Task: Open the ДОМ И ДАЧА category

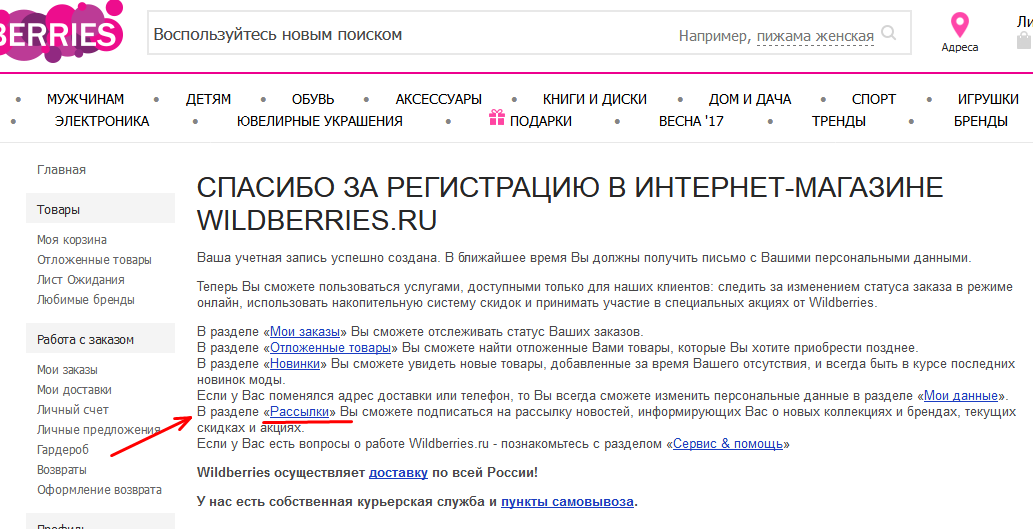Action: pyautogui.click(x=750, y=99)
